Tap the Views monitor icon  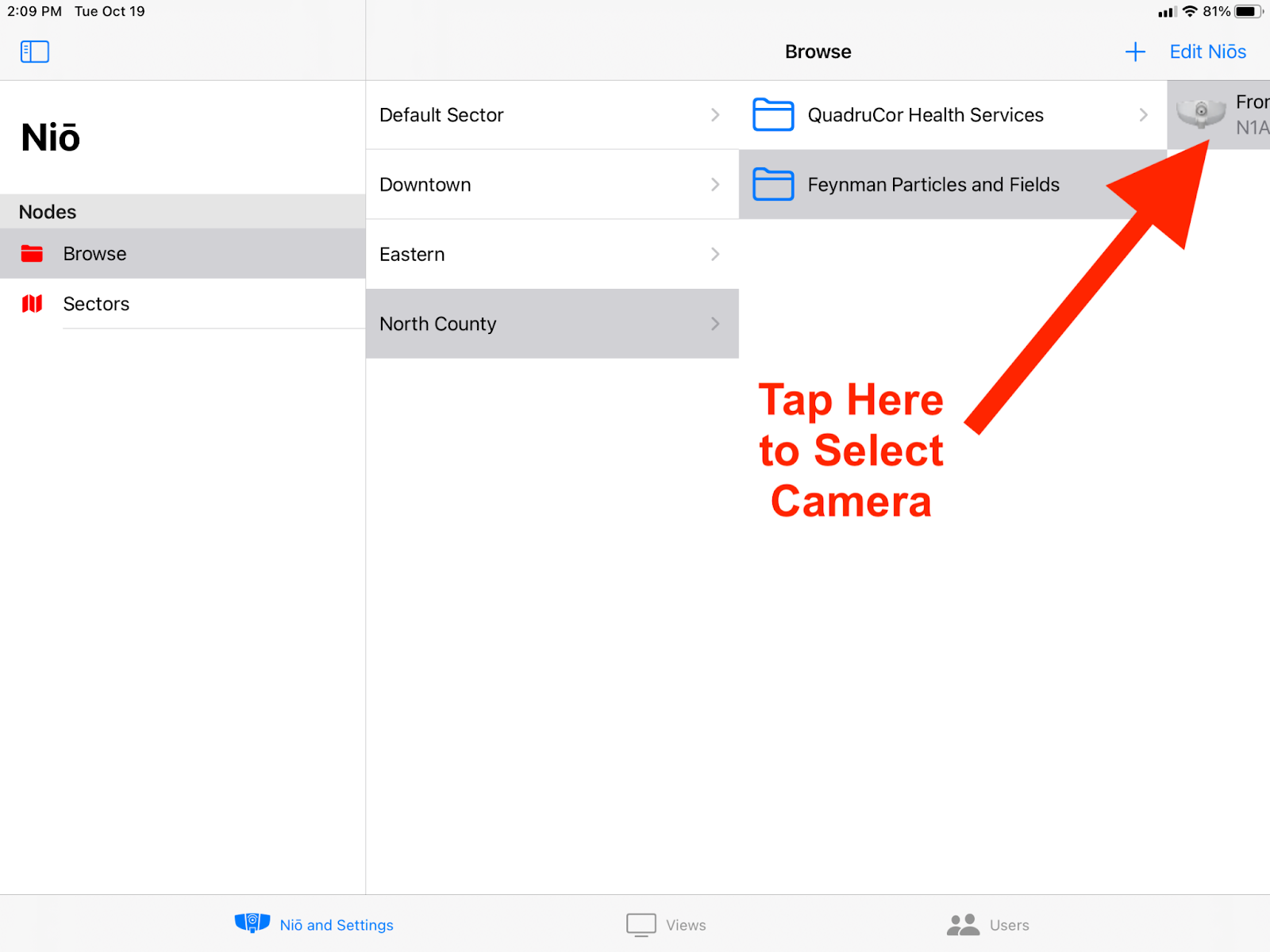tap(641, 924)
